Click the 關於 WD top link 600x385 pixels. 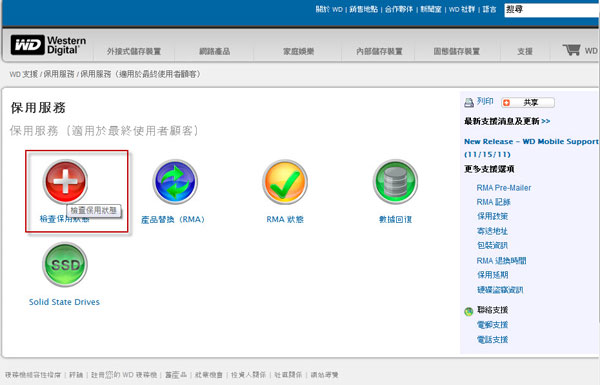coord(329,9)
